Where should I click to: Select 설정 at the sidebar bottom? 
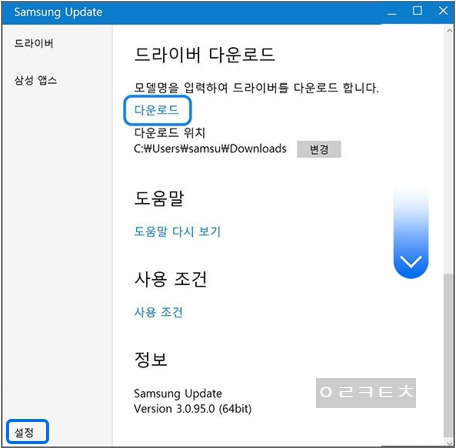click(x=24, y=432)
